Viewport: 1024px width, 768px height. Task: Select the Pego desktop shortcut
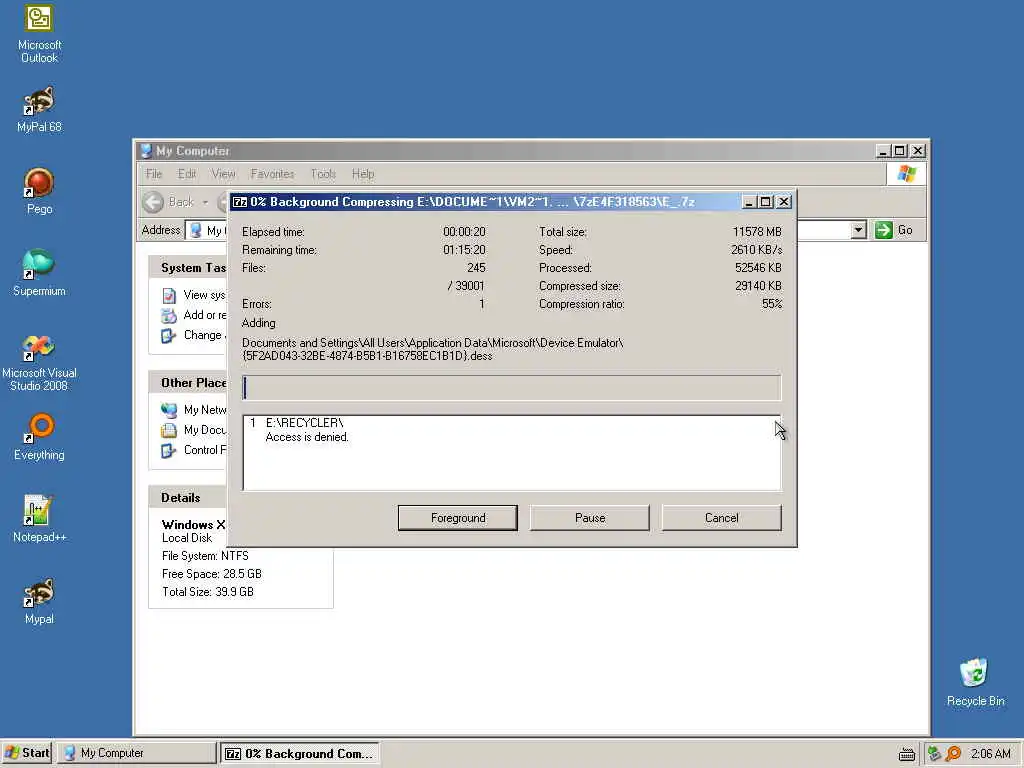coord(39,191)
